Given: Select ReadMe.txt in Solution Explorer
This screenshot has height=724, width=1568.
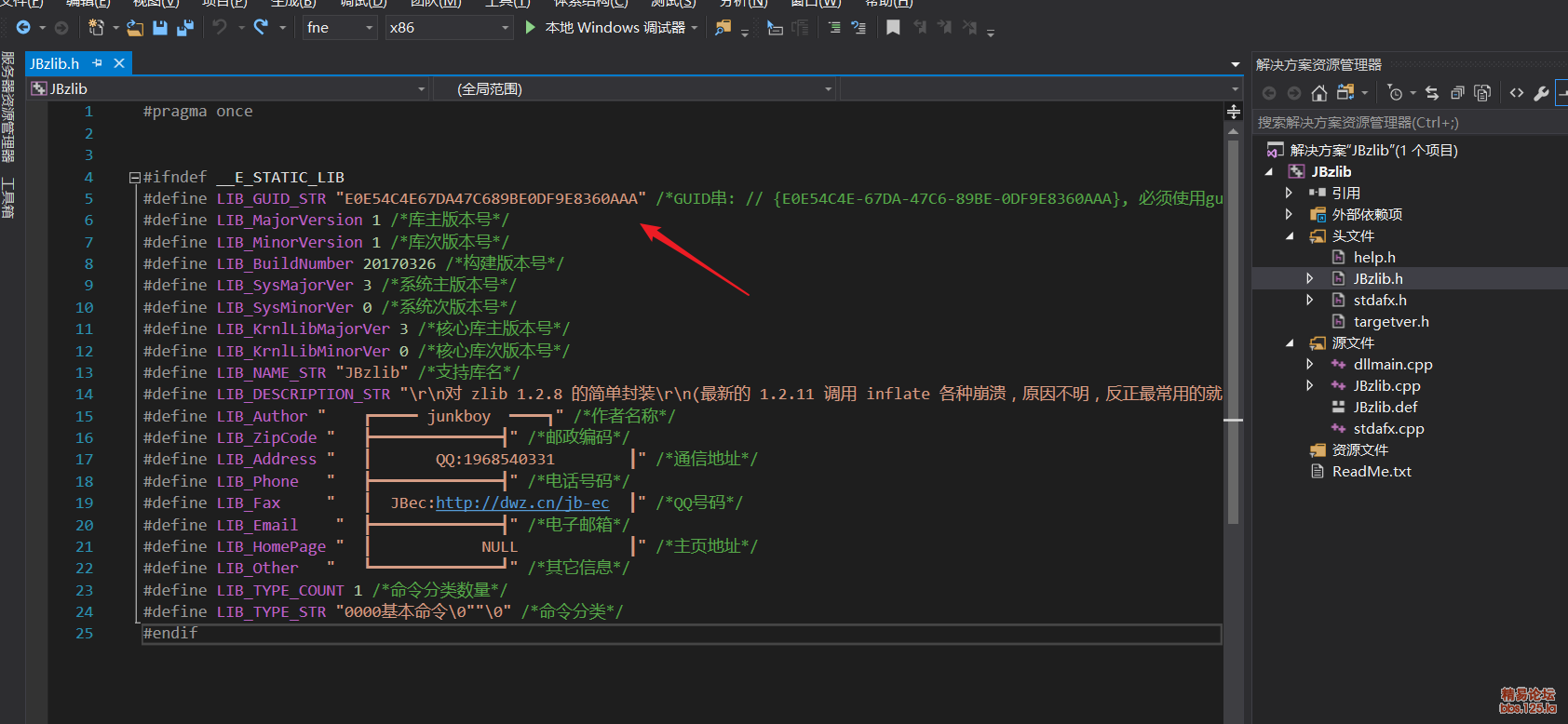Looking at the screenshot, I should (1372, 471).
